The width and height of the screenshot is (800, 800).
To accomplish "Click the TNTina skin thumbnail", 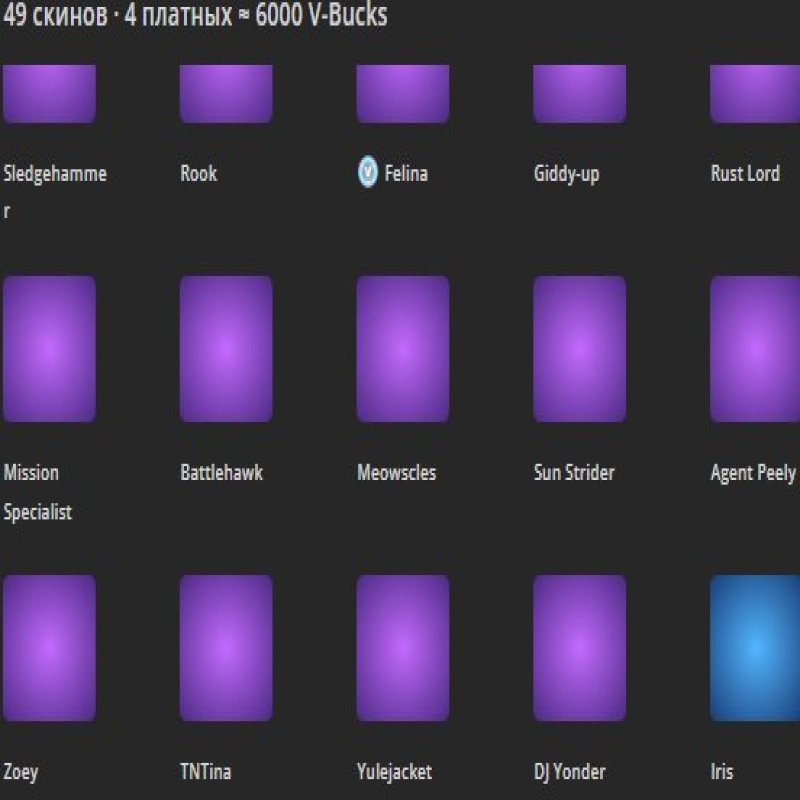I will point(226,648).
